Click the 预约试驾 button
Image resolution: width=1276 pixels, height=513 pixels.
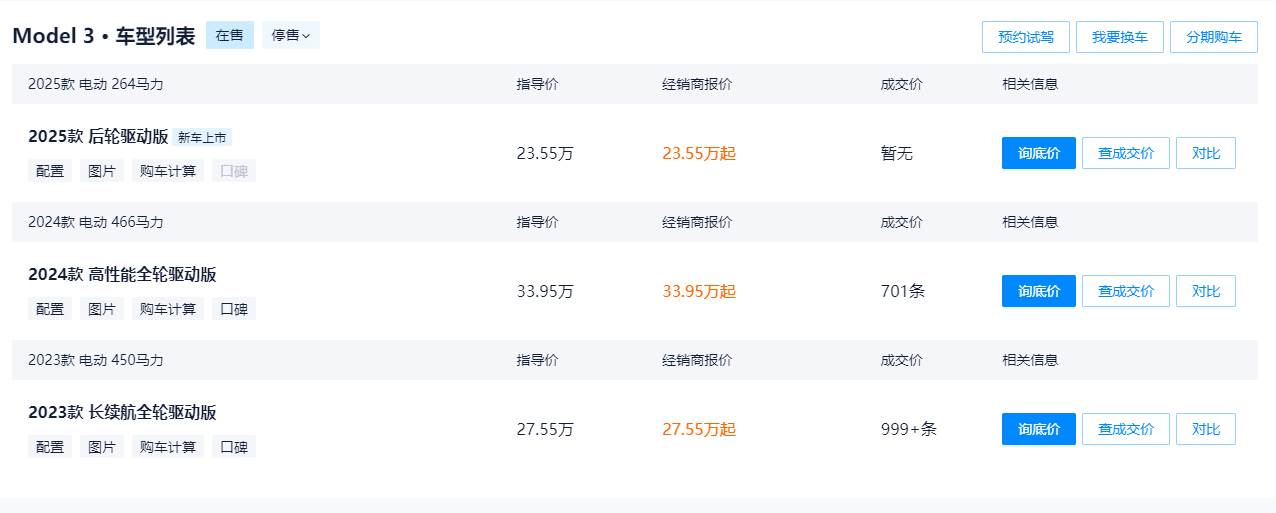[1025, 38]
